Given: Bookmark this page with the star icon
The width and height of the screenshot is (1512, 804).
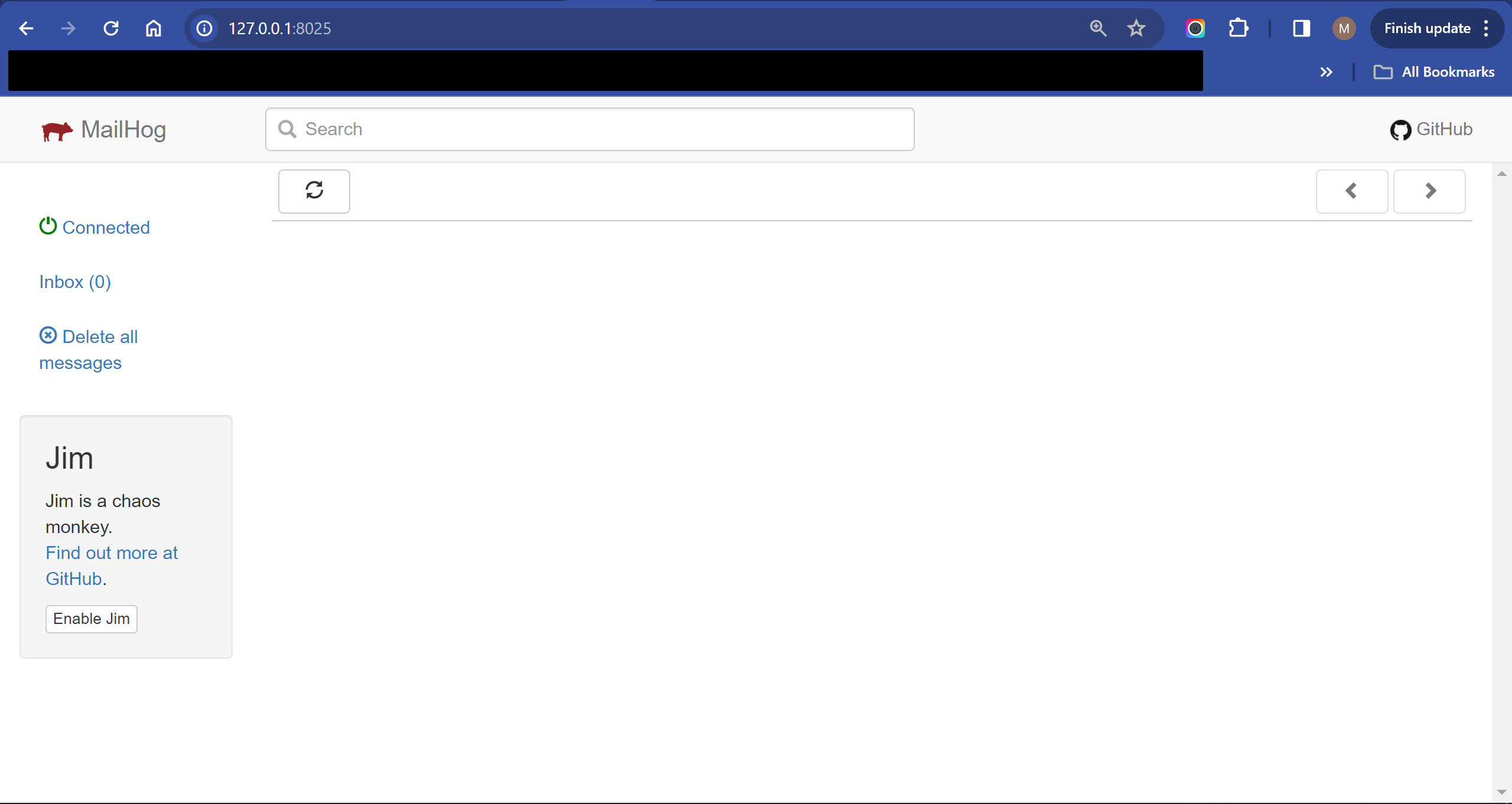Looking at the screenshot, I should pos(1136,28).
